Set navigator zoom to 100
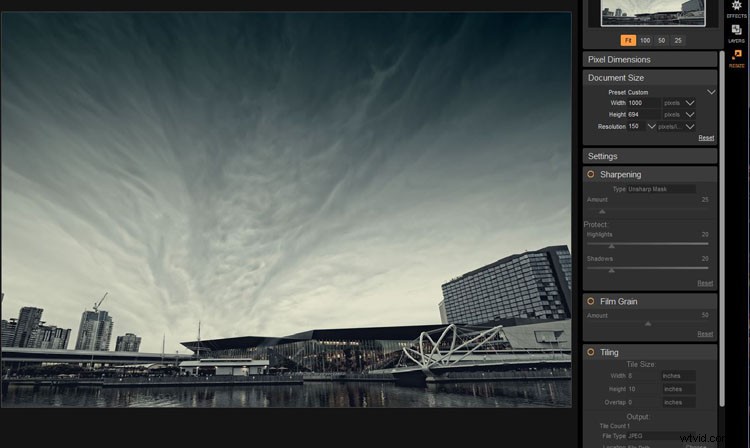 [645, 40]
